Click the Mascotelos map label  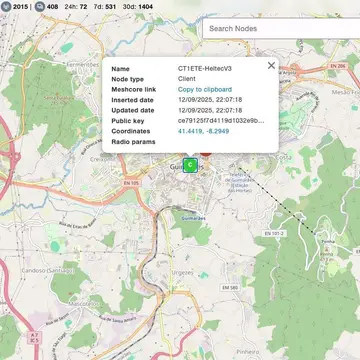click(84, 304)
